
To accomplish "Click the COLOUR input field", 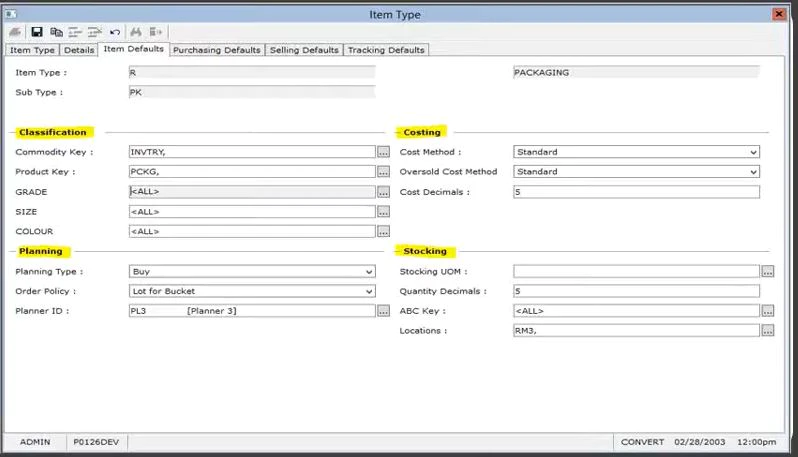I will pos(252,231).
